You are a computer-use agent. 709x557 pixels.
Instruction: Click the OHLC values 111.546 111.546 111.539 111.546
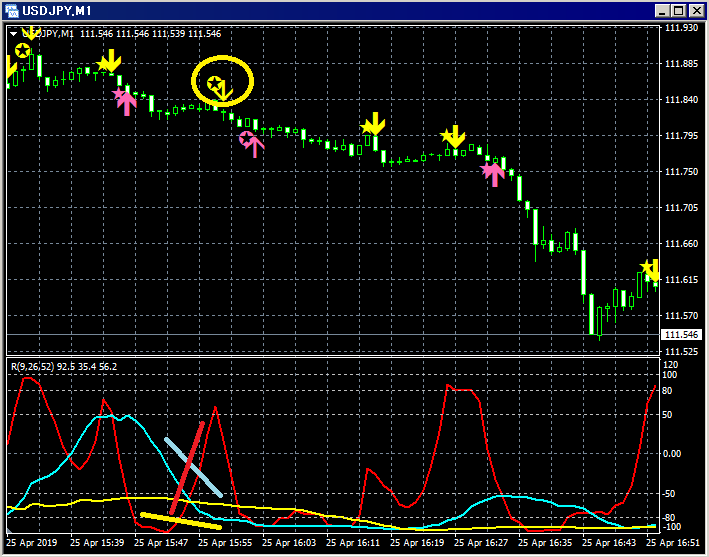pos(151,33)
